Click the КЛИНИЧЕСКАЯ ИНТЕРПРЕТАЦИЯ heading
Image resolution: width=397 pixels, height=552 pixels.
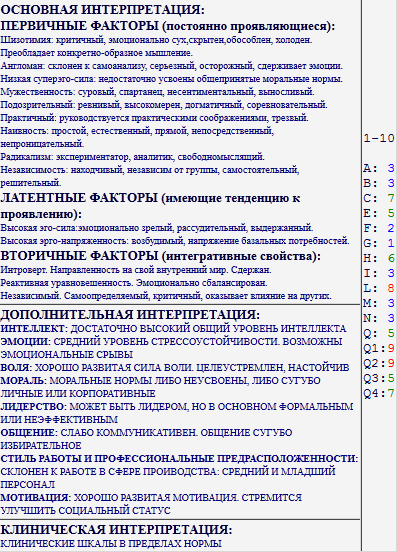pos(116,529)
